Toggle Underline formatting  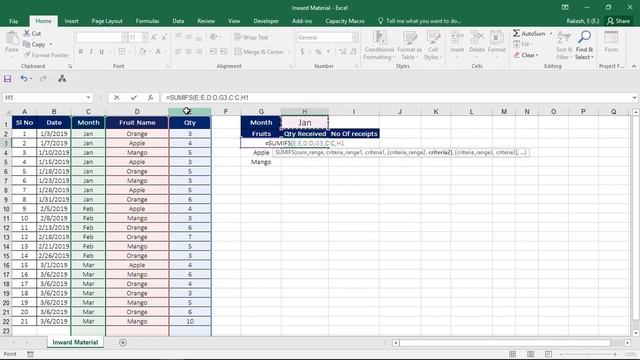101,51
